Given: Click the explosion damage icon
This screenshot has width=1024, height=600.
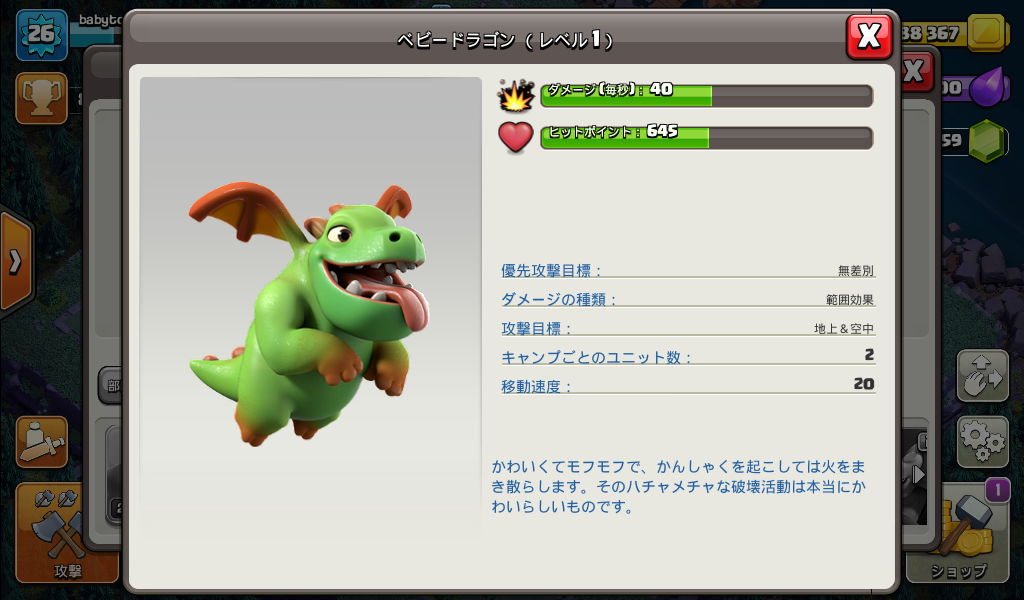Looking at the screenshot, I should pyautogui.click(x=516, y=95).
